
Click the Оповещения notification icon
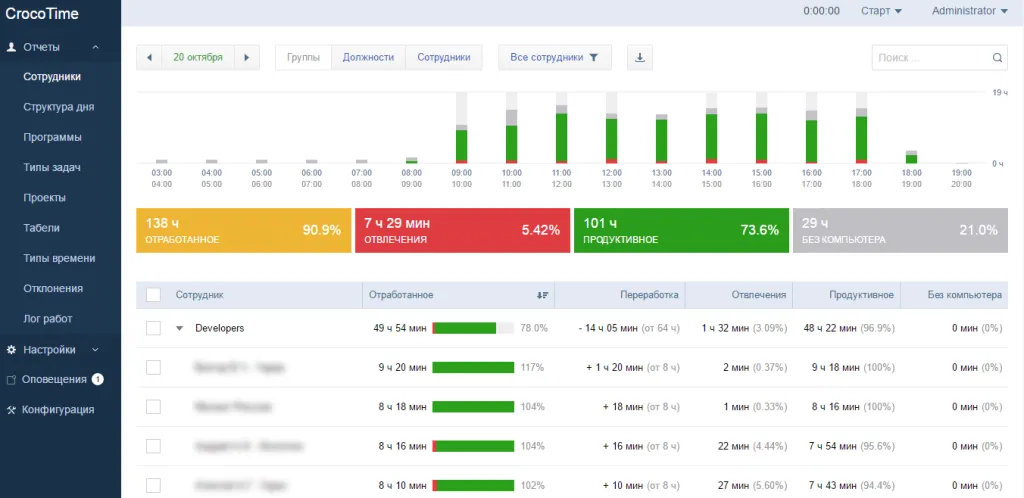(11, 380)
